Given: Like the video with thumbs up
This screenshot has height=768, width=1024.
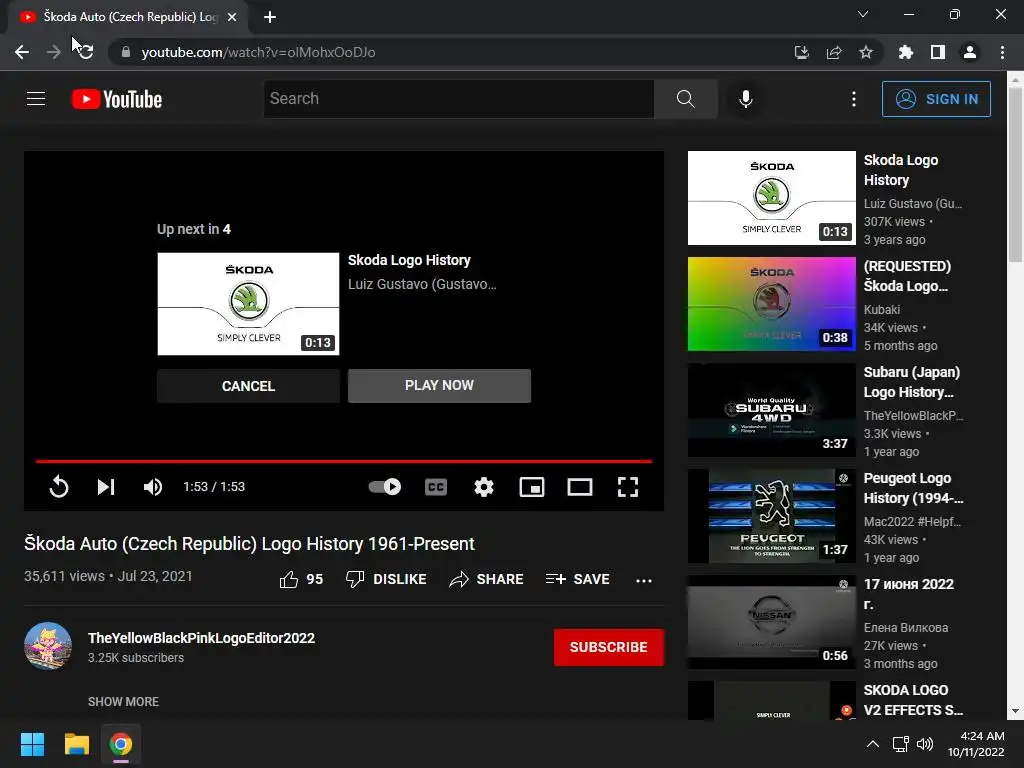Looking at the screenshot, I should 300,579.
